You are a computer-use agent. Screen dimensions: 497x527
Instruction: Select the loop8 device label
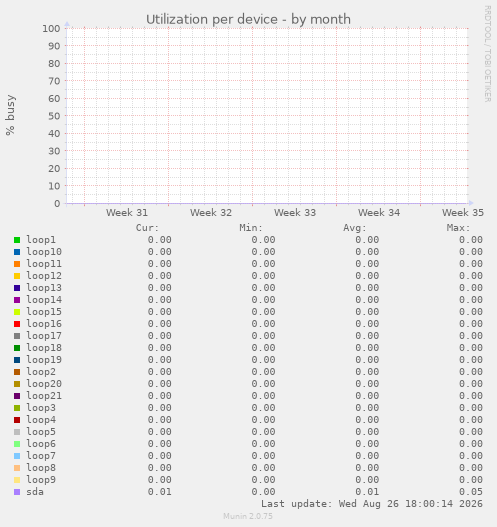coord(41,468)
